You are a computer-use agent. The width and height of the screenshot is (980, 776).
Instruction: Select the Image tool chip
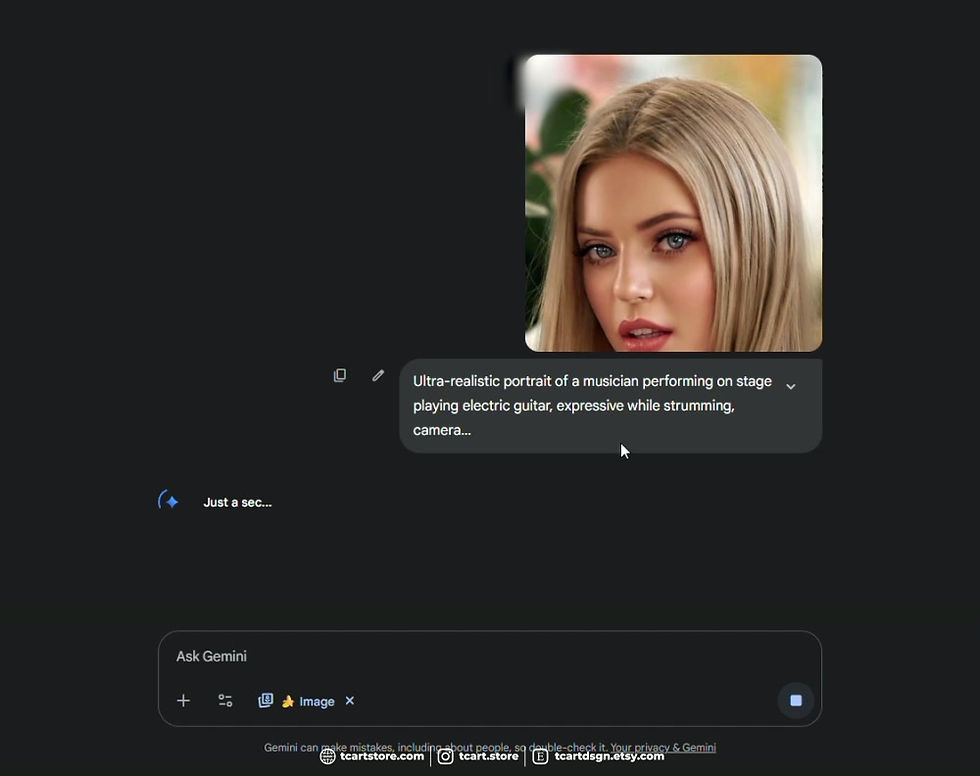pyautogui.click(x=308, y=701)
